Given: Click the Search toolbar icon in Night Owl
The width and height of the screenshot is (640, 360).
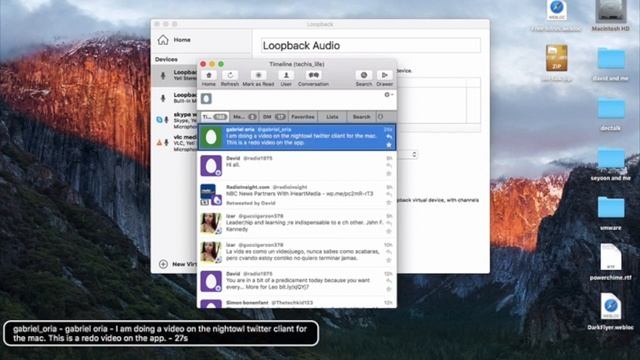Looking at the screenshot, I should tap(363, 75).
